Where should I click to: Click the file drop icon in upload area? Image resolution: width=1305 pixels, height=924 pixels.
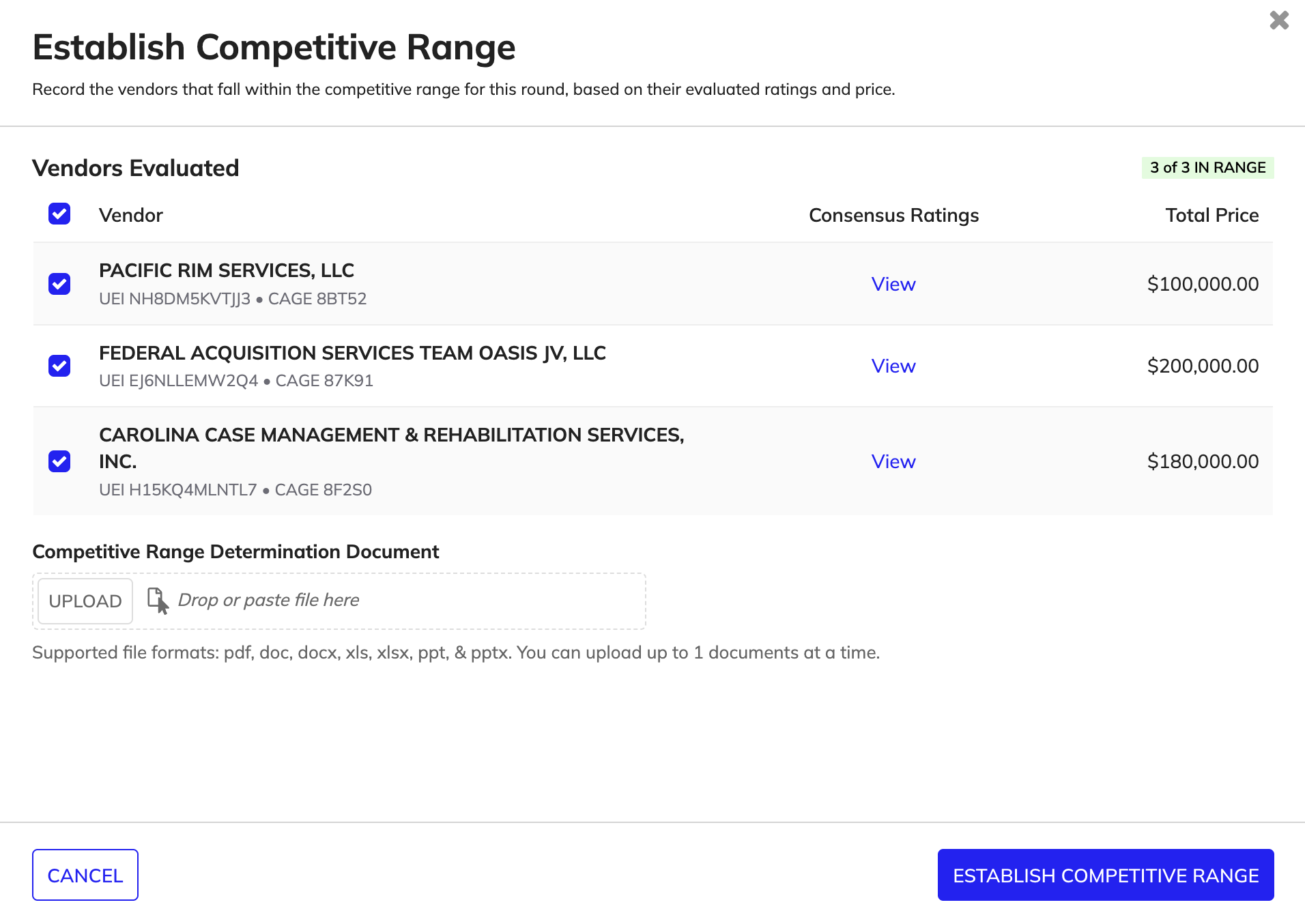tap(158, 601)
